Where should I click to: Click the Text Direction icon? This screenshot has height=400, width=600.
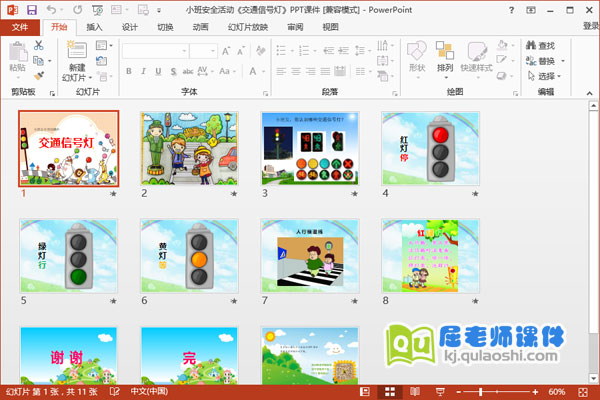tap(383, 45)
